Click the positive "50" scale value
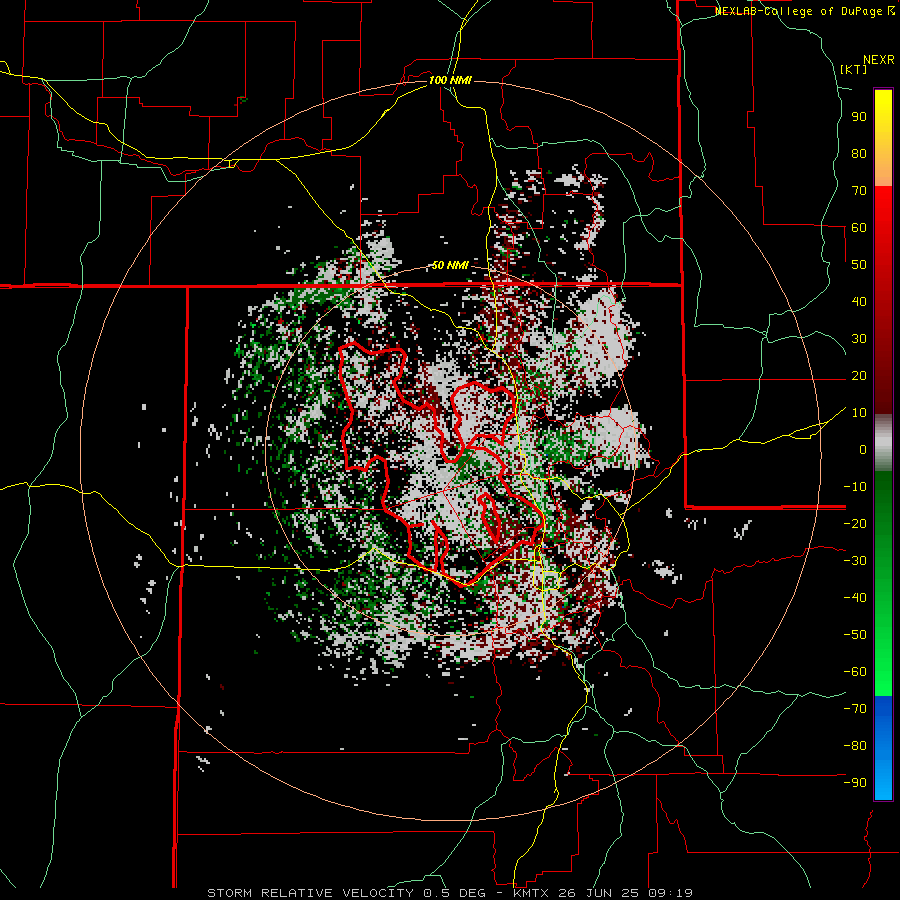This screenshot has height=900, width=900. [x=859, y=265]
